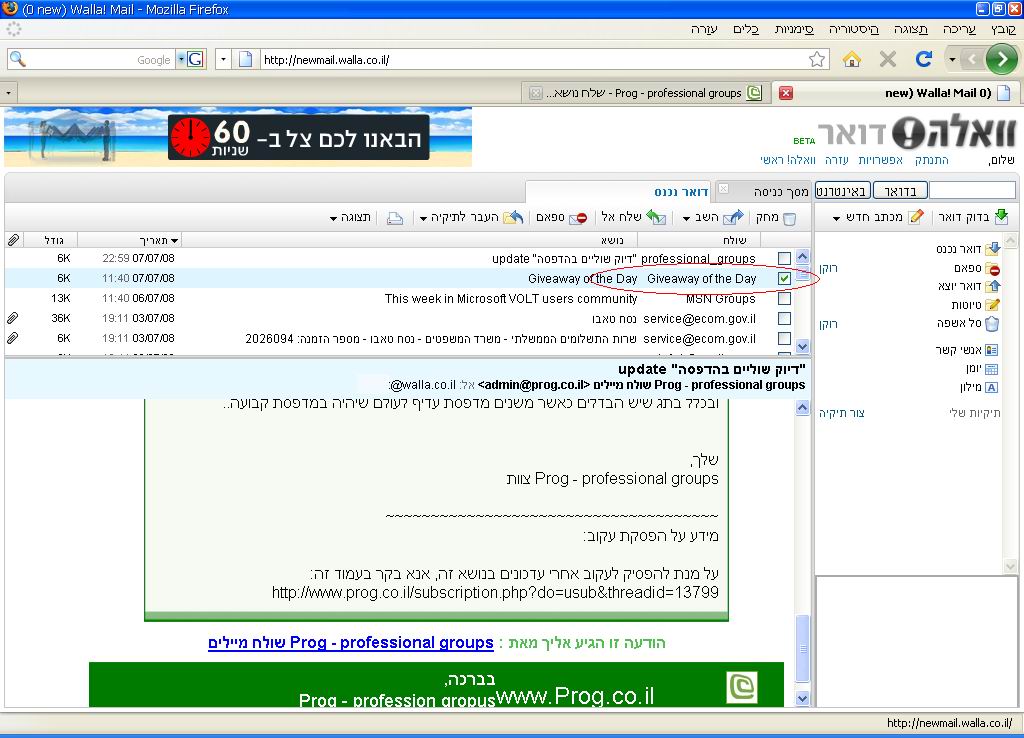This screenshot has height=738, width=1024.
Task: Check the 36K service@ecom.gov.il message checkbox
Action: (x=784, y=319)
